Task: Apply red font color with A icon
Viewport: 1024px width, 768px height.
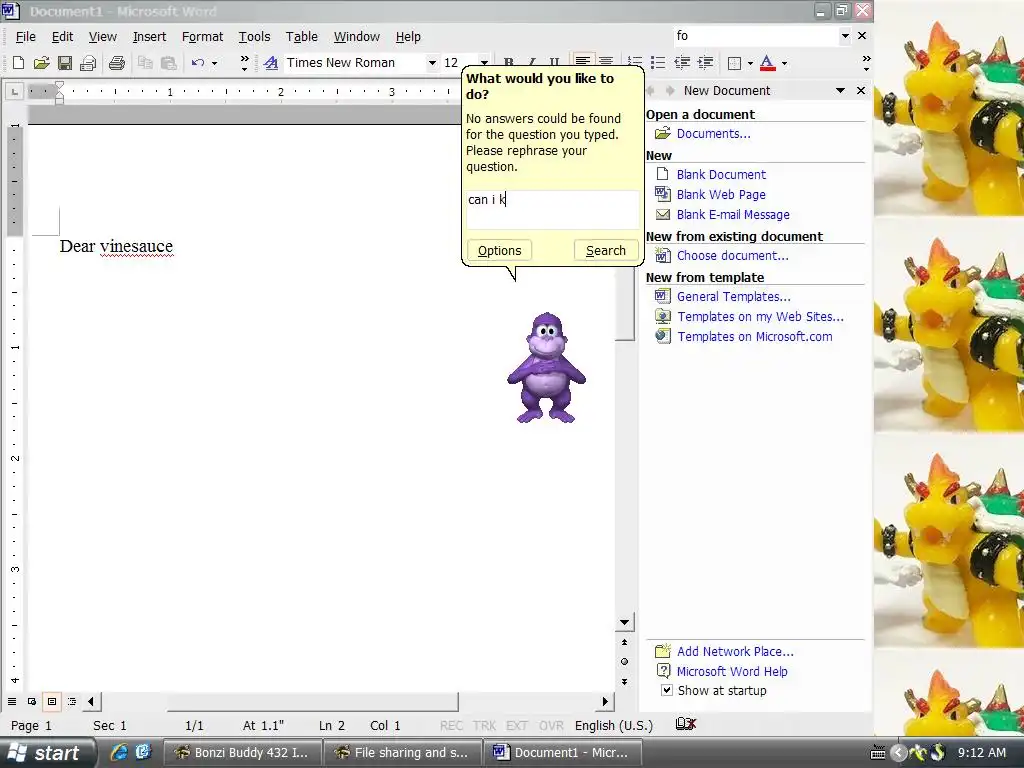Action: pos(768,63)
